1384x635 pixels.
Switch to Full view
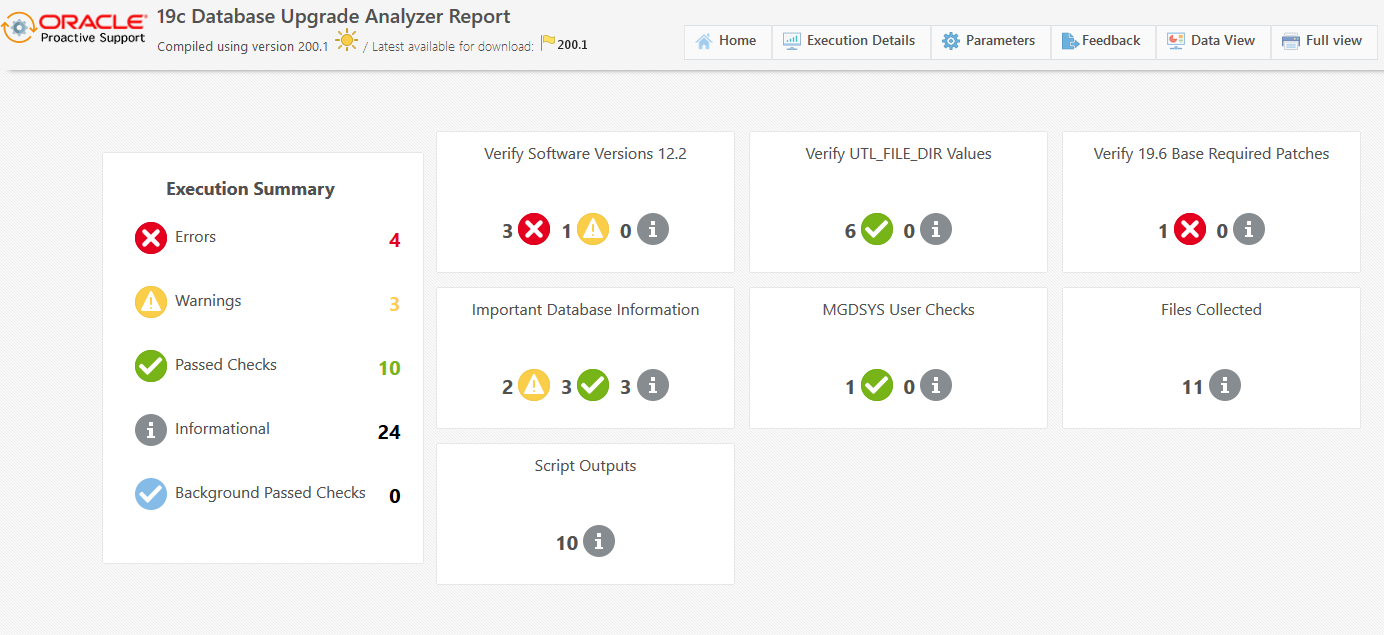[x=1323, y=42]
